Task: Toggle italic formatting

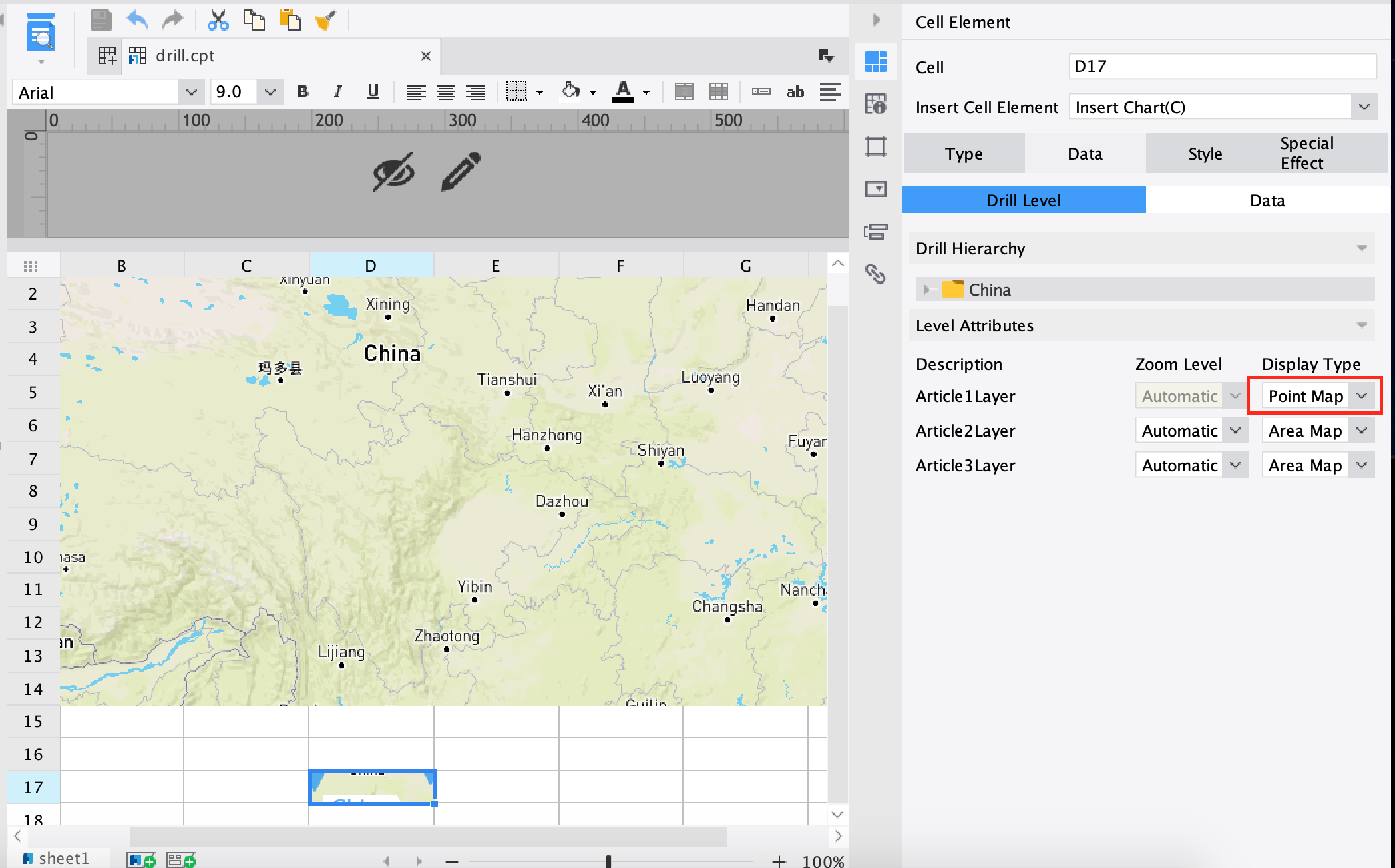Action: (x=337, y=92)
